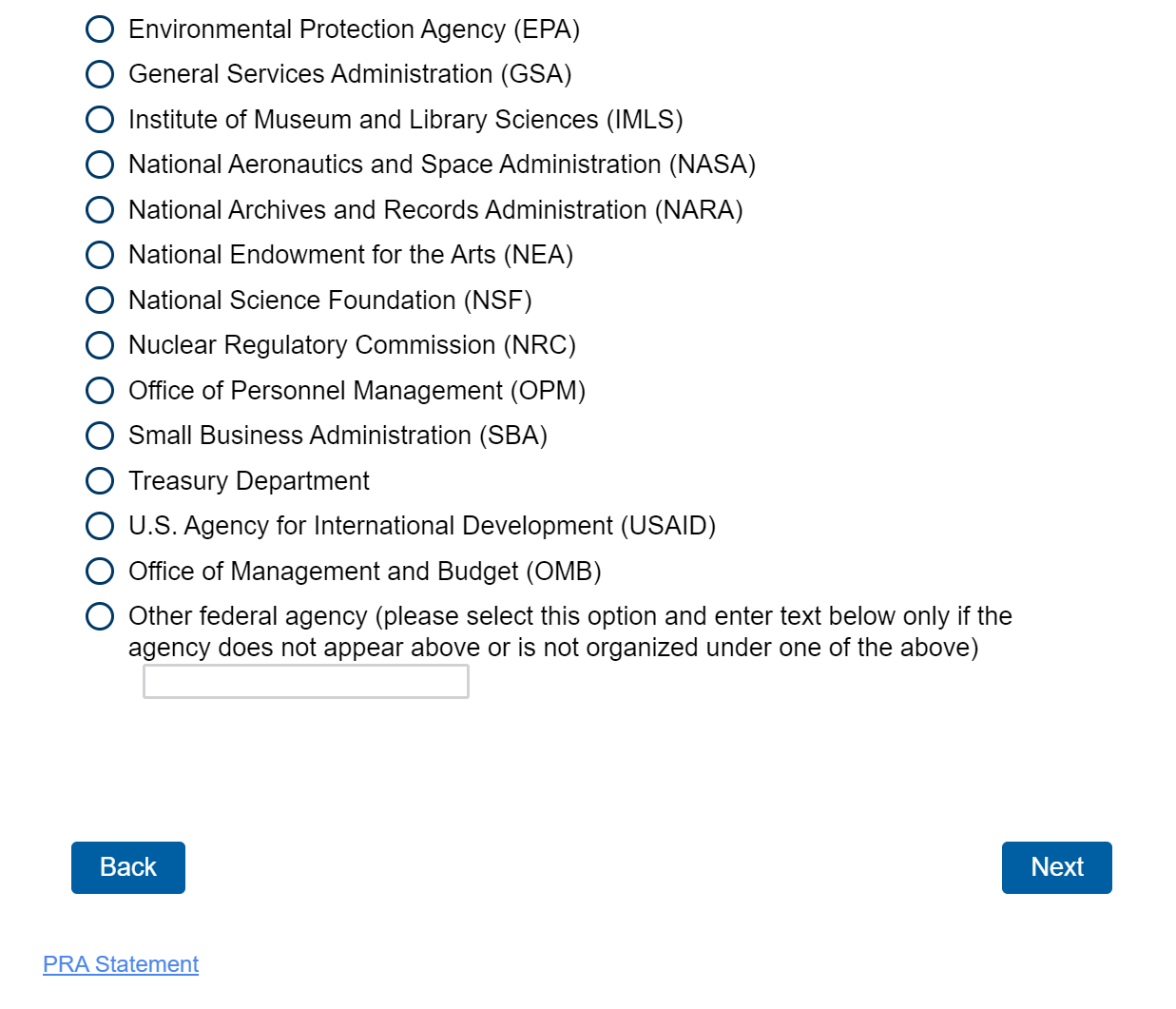
Task: Select the Treasury Department option
Action: 100,481
